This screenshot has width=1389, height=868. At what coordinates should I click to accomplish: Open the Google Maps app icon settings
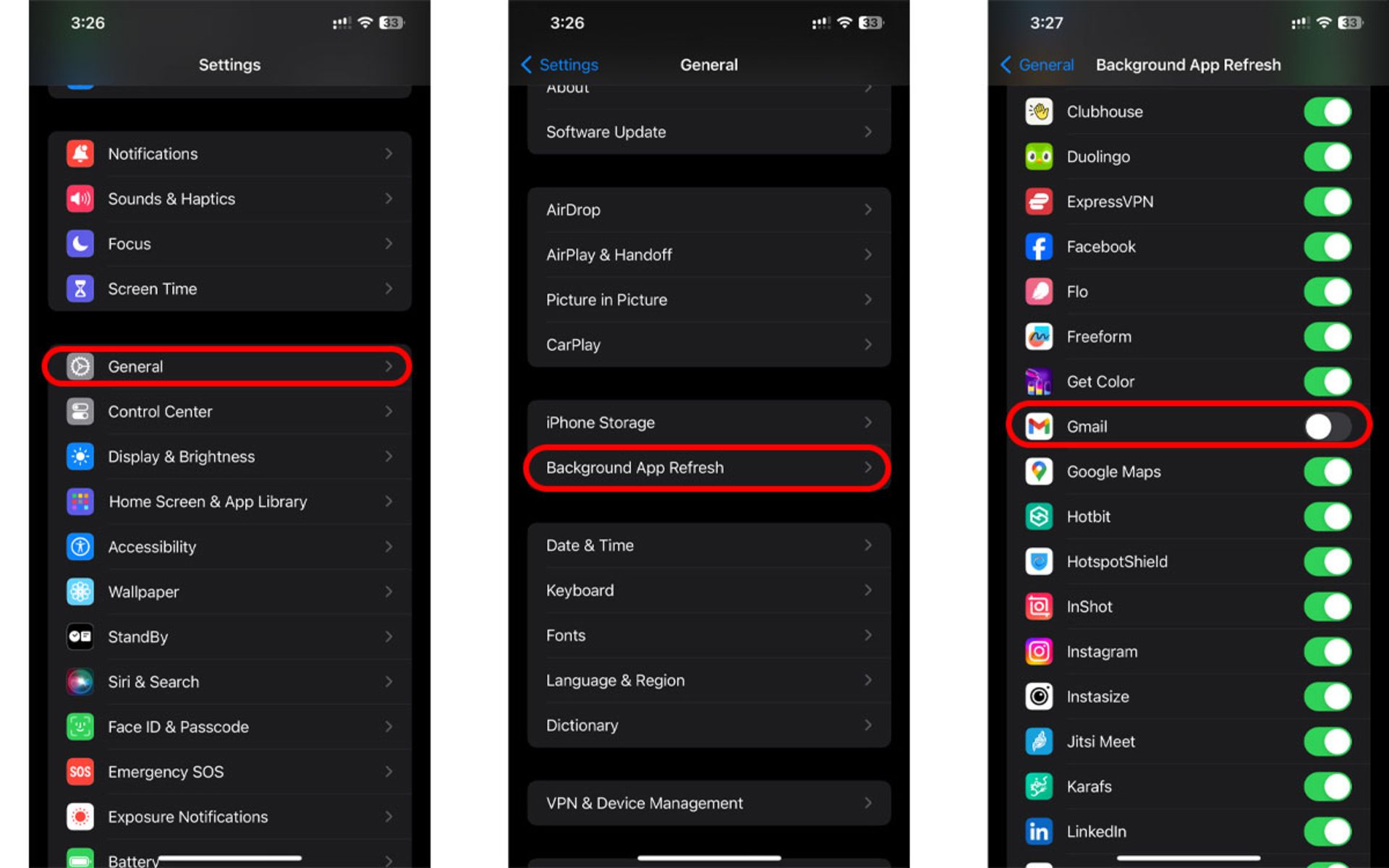[x=1040, y=471]
